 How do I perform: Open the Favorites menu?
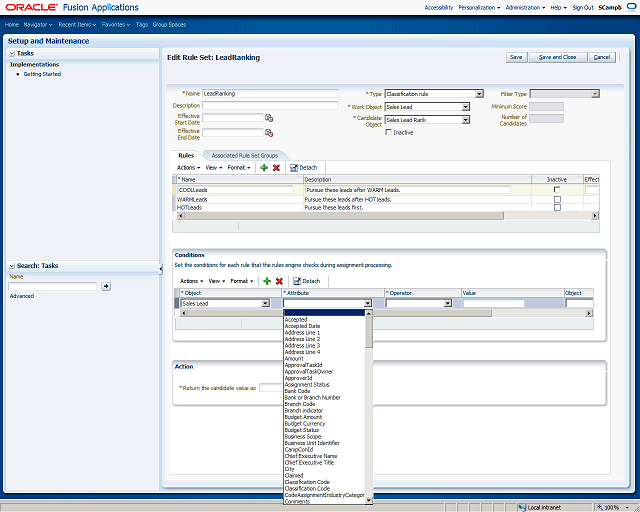116,24
